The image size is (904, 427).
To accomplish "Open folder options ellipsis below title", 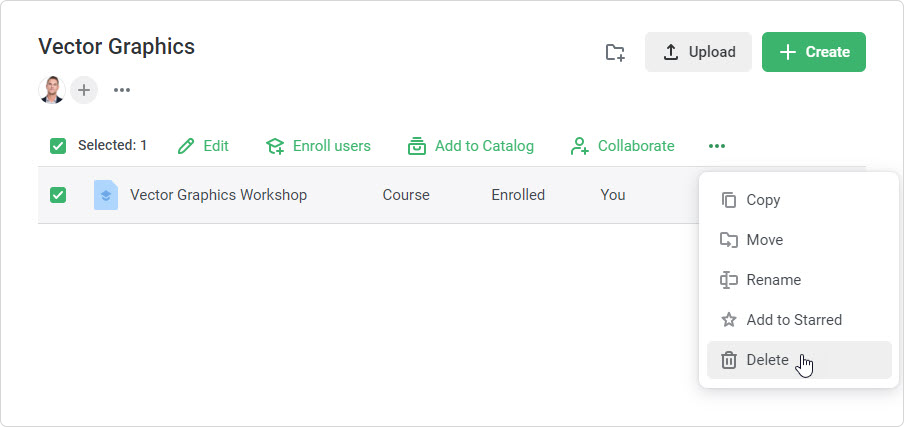I will [x=122, y=90].
